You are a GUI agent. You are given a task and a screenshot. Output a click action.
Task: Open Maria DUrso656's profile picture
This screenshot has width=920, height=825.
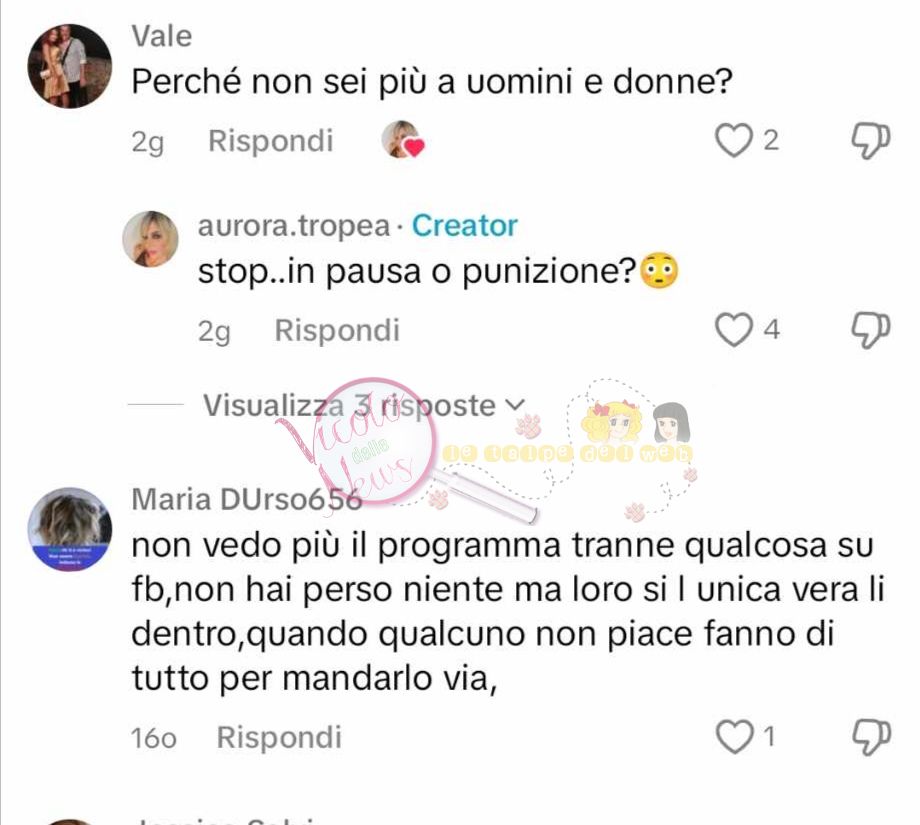point(70,529)
